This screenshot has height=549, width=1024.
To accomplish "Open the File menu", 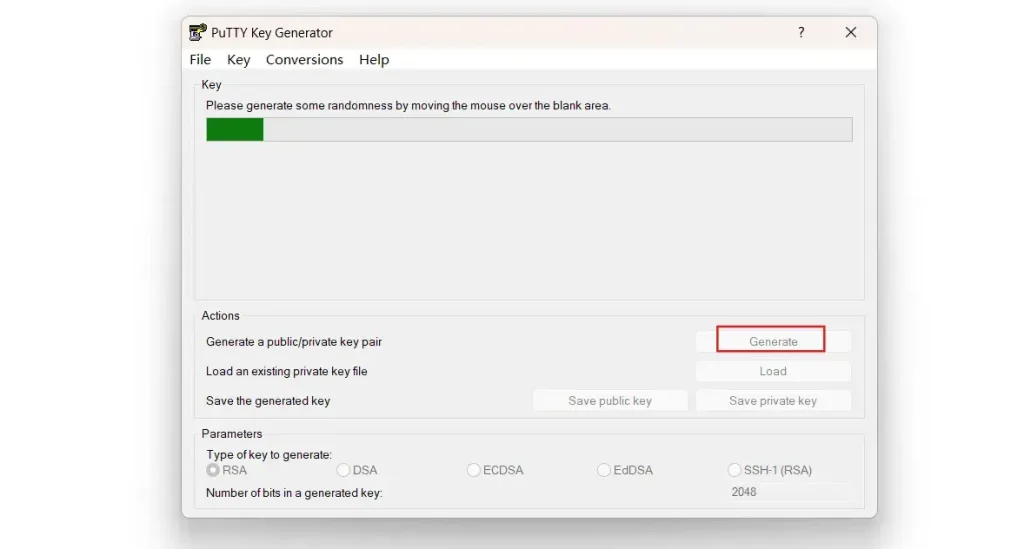I will coord(200,60).
